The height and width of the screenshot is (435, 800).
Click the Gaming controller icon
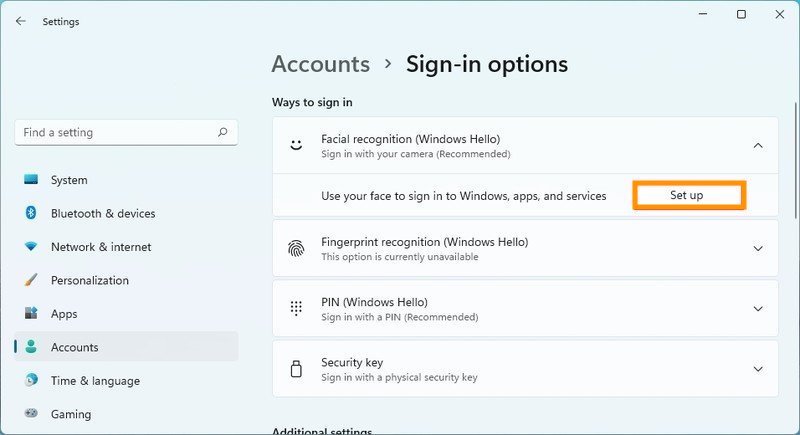pos(31,413)
